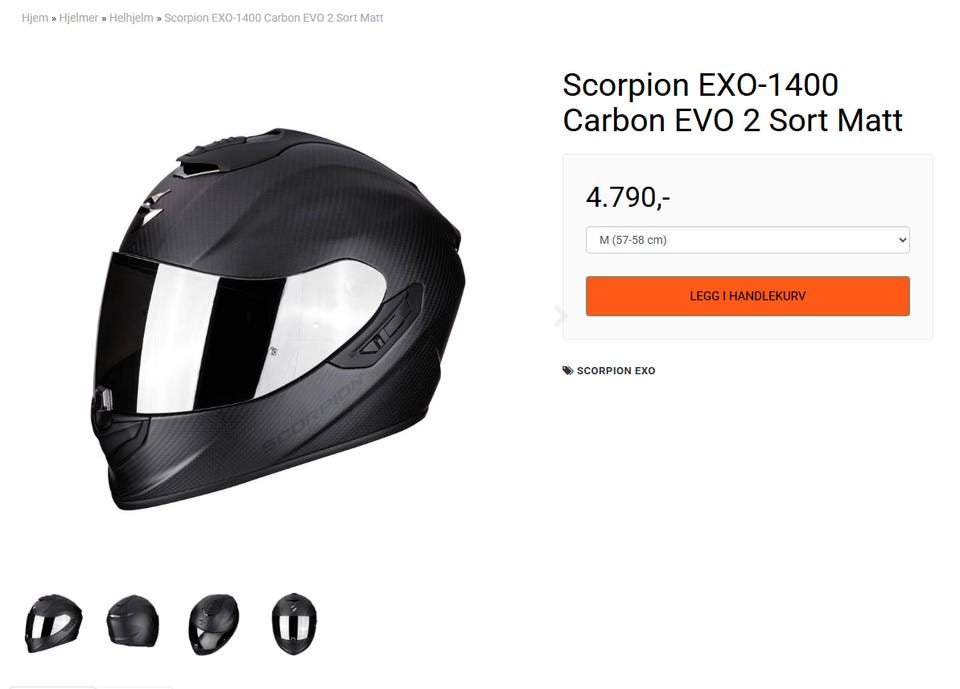This screenshot has width=960, height=689.
Task: Show the rear view helmet thumbnail
Action: pyautogui.click(x=133, y=622)
